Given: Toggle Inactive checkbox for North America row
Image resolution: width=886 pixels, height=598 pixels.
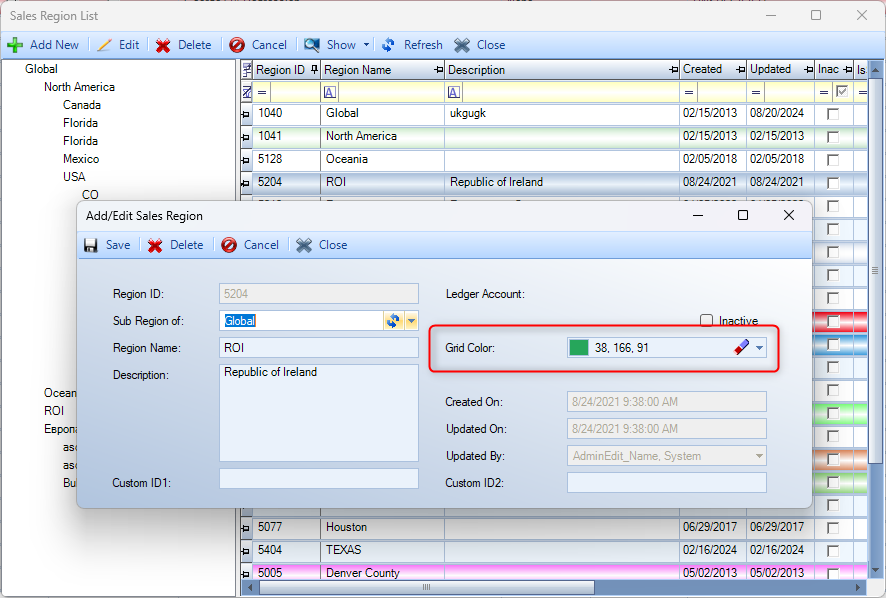Looking at the screenshot, I should click(x=833, y=137).
